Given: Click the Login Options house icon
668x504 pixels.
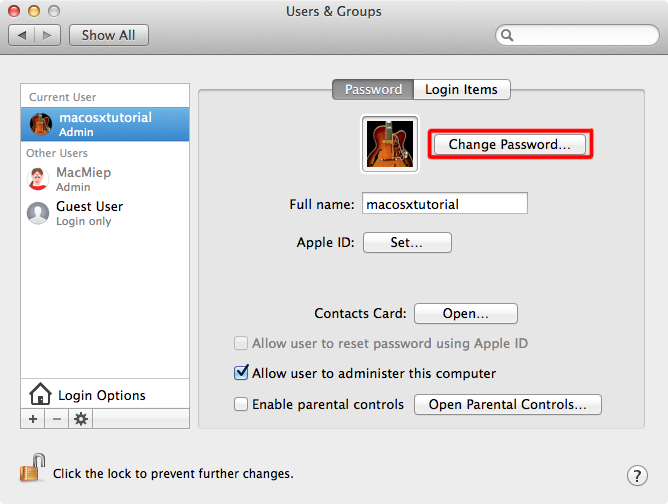Looking at the screenshot, I should pos(40,394).
